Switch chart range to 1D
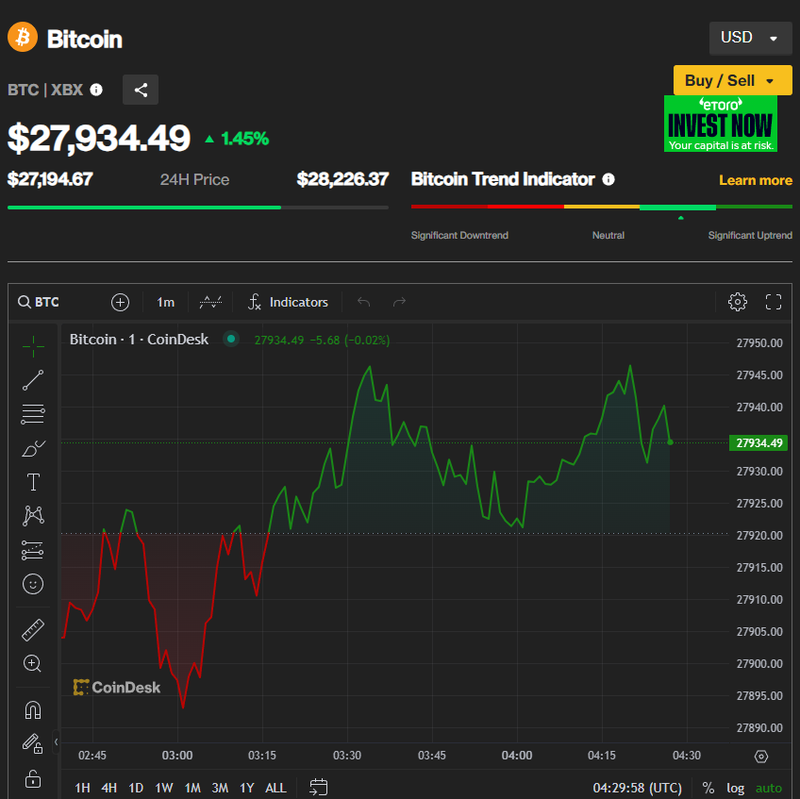This screenshot has height=799, width=800. click(136, 788)
